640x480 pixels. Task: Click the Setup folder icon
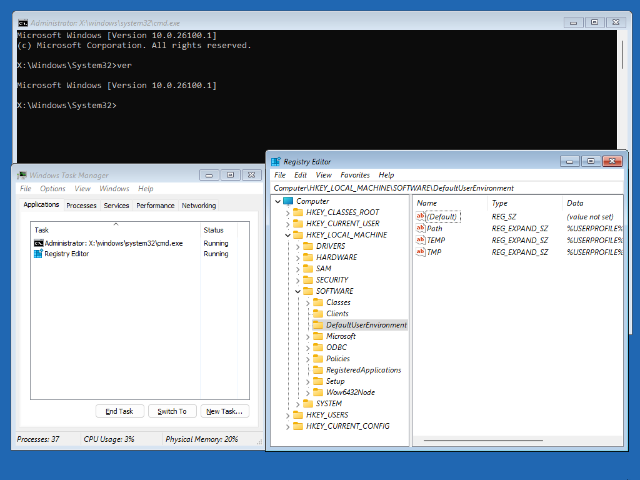[318, 381]
